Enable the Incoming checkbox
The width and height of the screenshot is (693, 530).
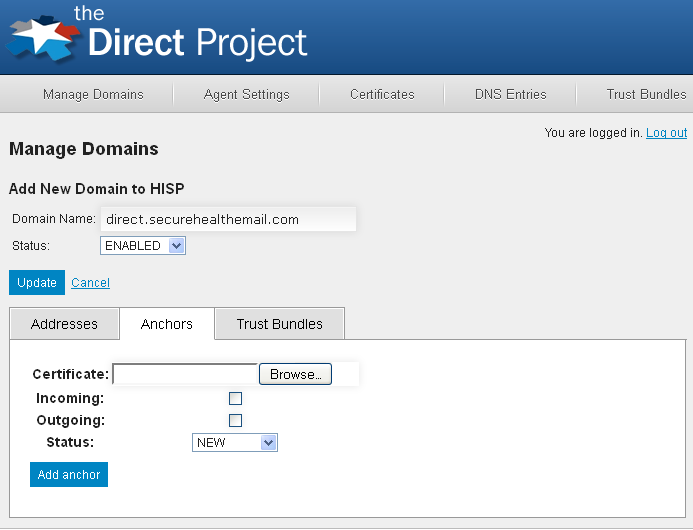[235, 398]
